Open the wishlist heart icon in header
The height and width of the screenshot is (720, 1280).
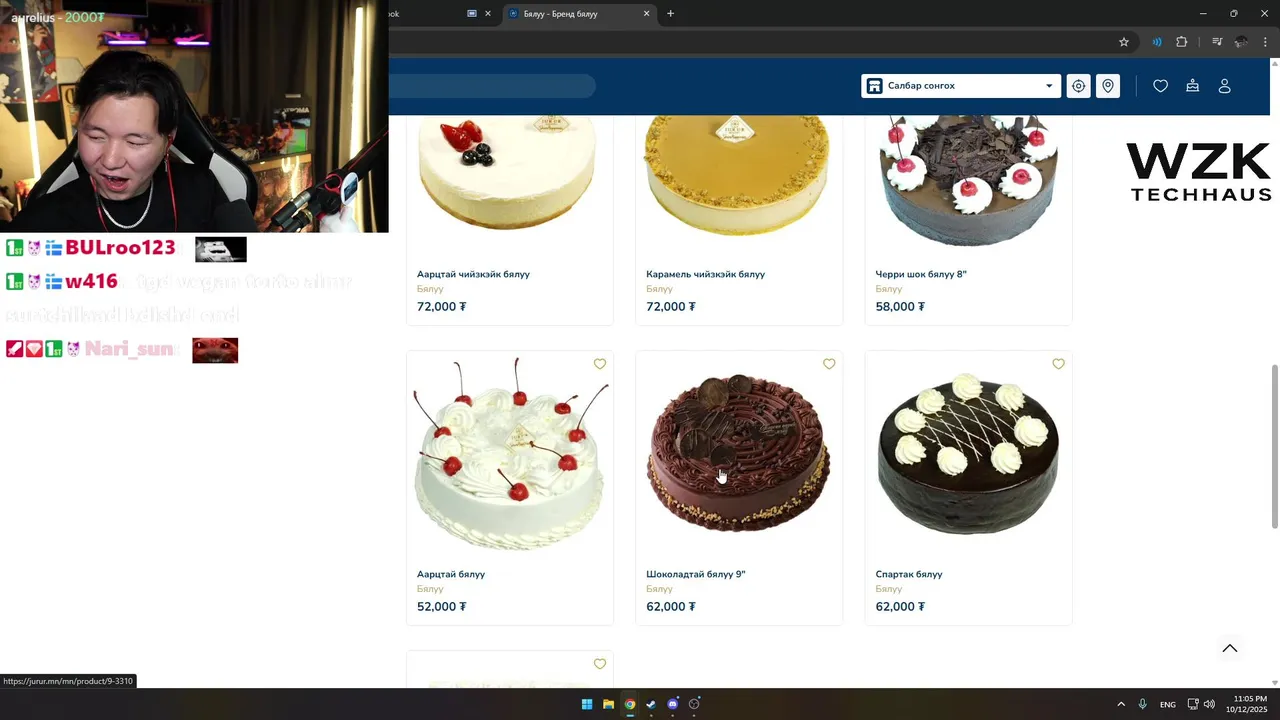click(1160, 86)
